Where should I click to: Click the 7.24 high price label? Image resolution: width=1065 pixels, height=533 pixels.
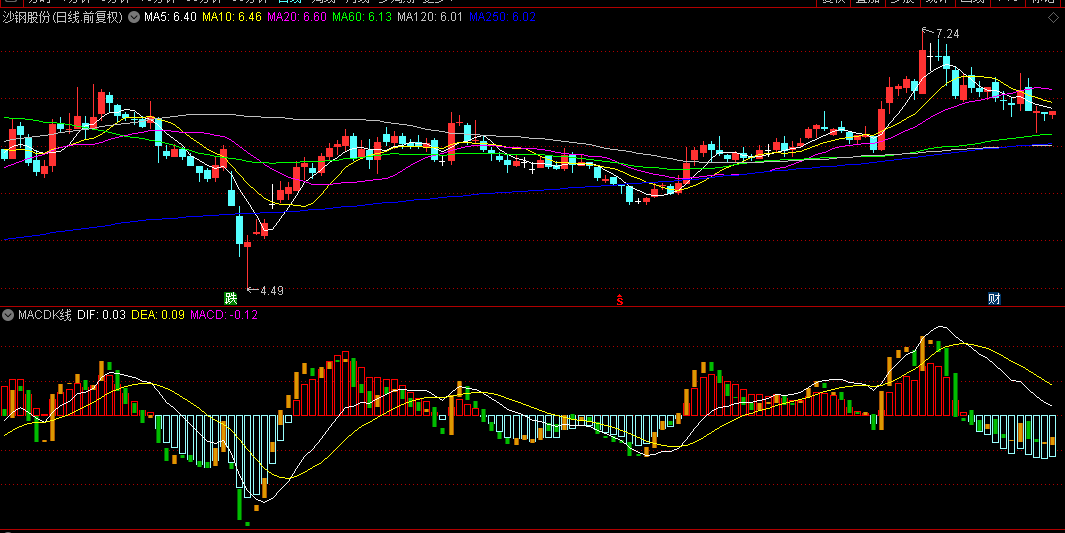point(947,34)
